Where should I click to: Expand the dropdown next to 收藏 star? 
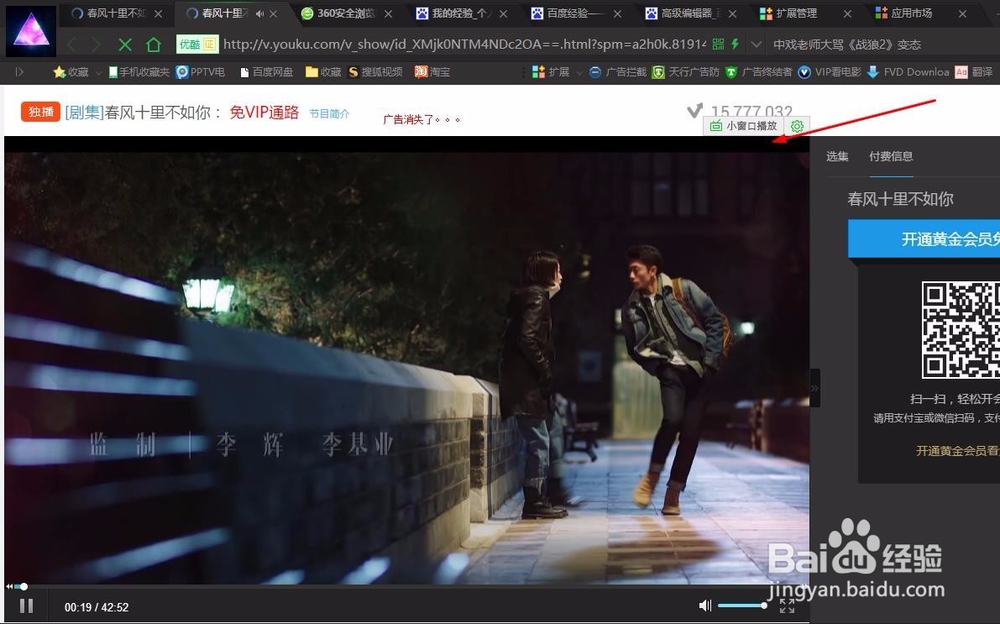98,73
